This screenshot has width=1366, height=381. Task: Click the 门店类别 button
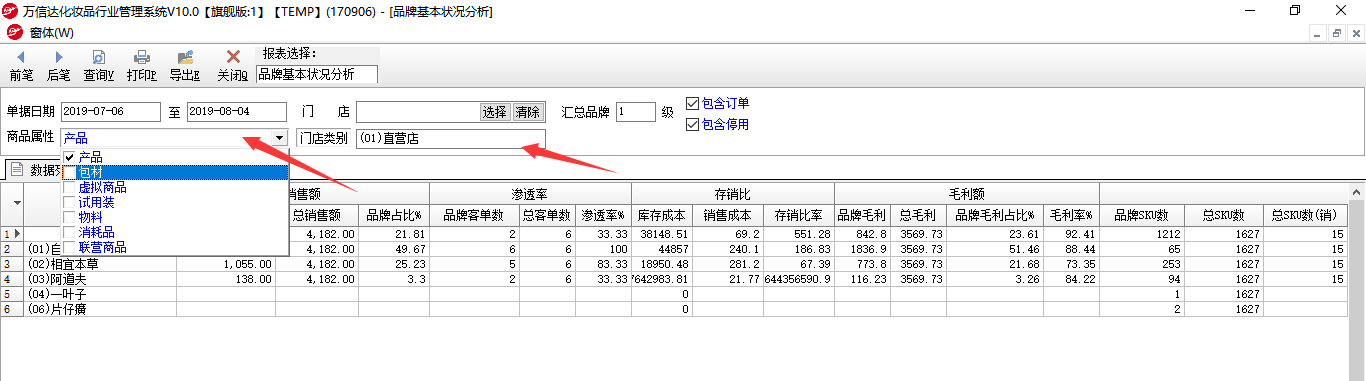324,138
